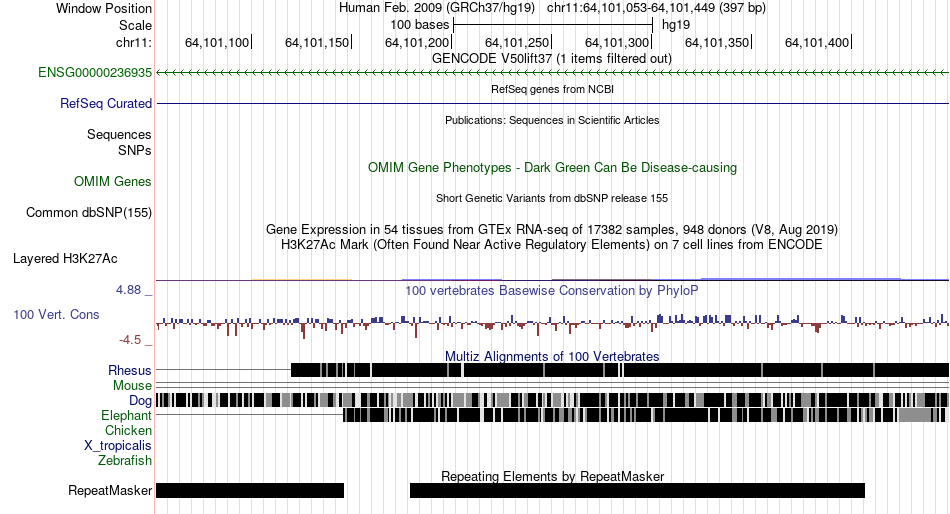Click the Window Position label
950x514 pixels.
coord(104,8)
